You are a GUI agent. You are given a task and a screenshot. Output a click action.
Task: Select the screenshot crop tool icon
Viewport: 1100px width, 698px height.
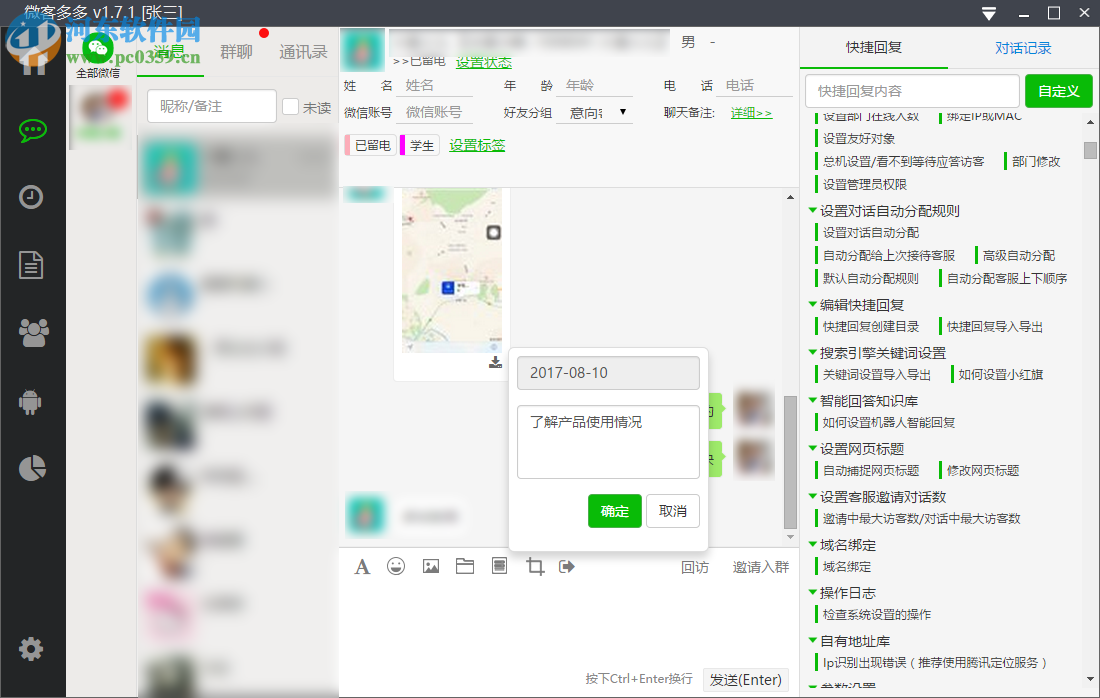[534, 566]
